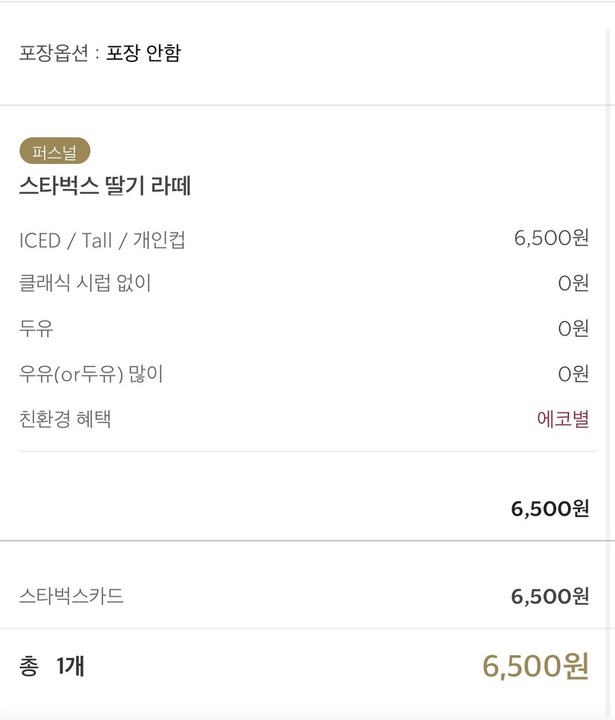This screenshot has width=615, height=720.
Task: Click the 6,500원 amount beside 스타벅스카드
Action: tap(549, 597)
